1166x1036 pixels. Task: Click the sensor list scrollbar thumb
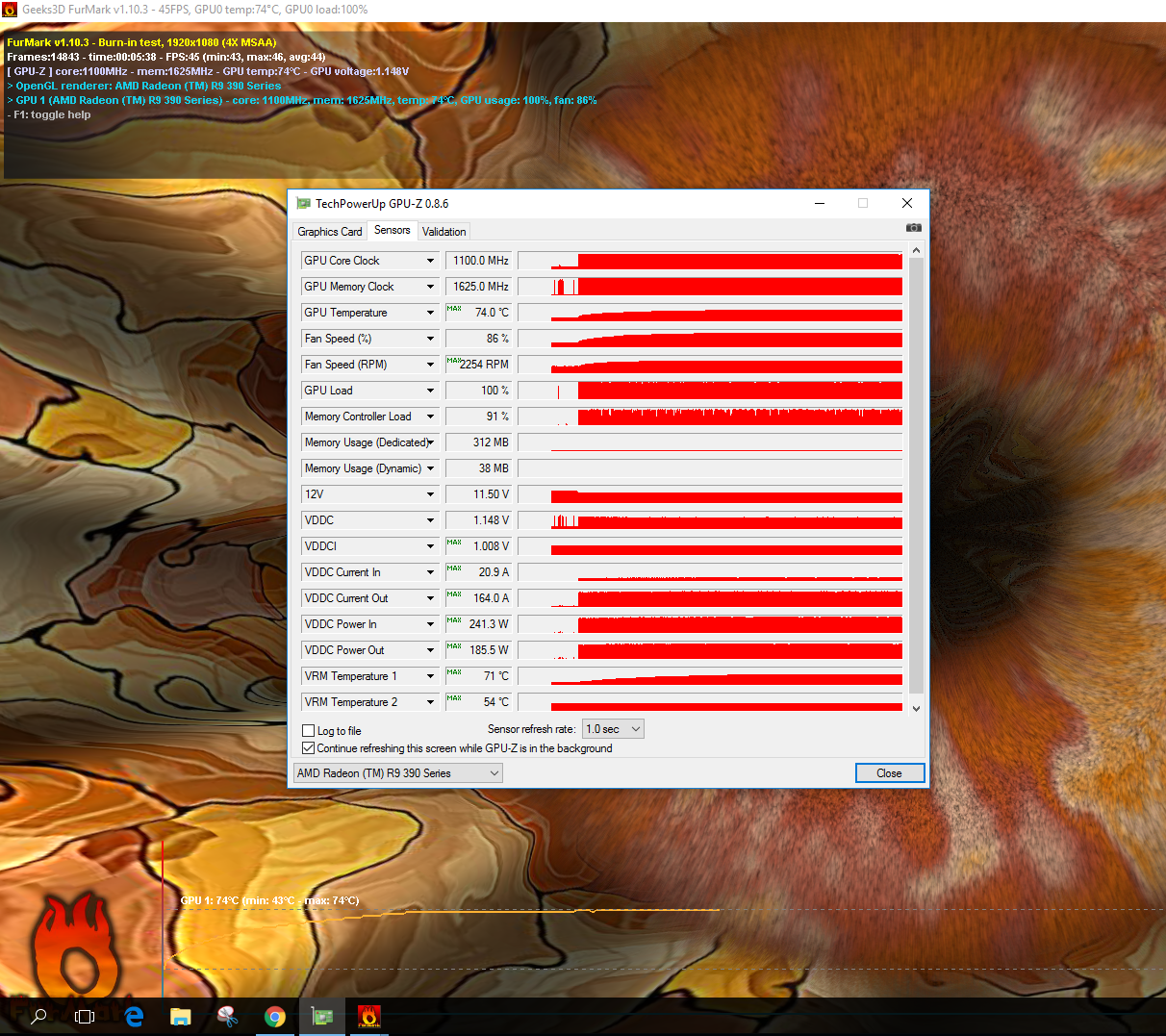(x=916, y=476)
